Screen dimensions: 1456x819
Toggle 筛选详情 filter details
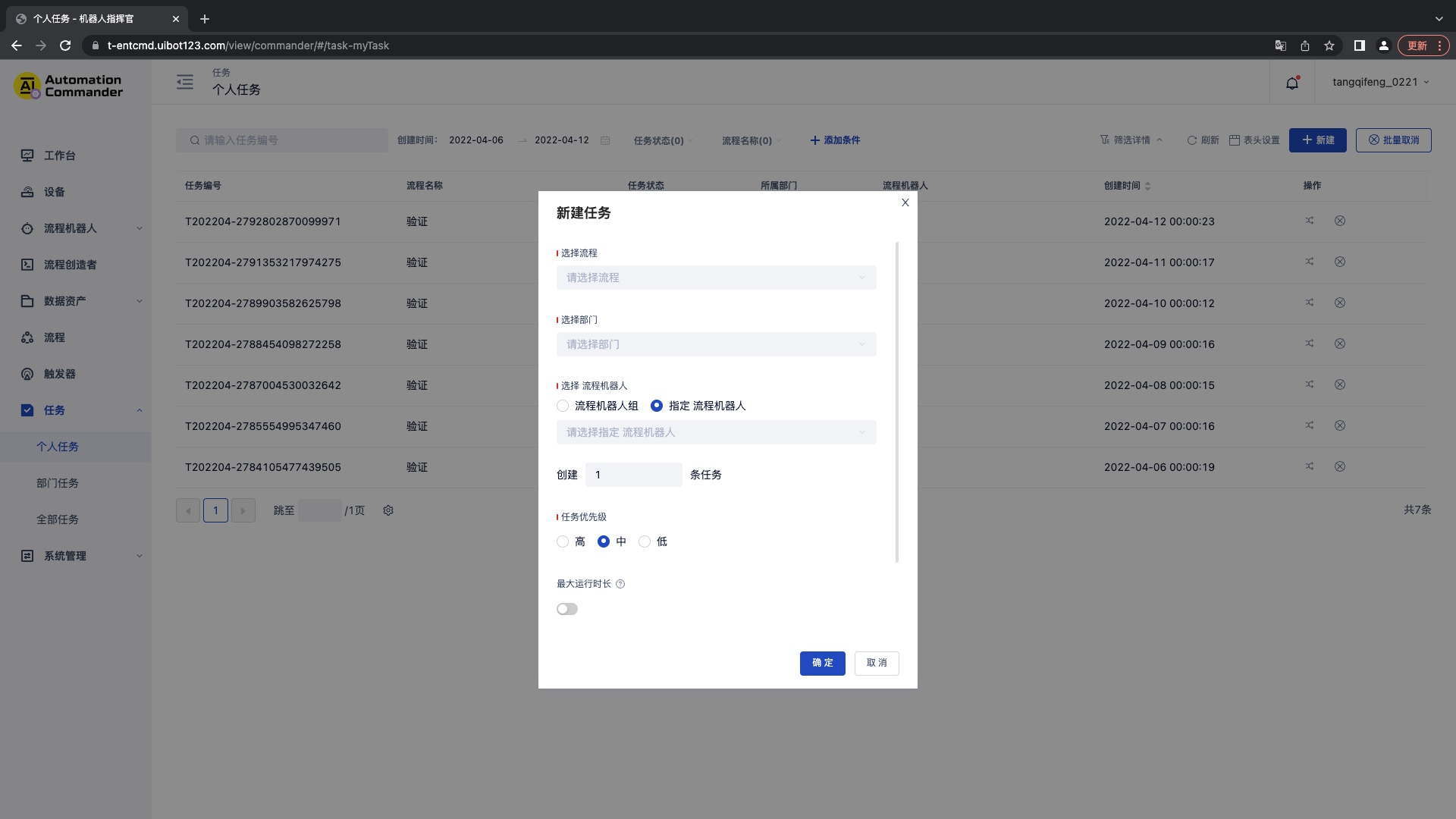1131,140
